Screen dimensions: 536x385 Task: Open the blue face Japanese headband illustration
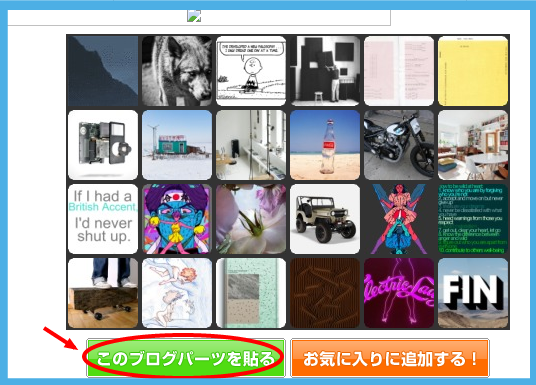[177, 219]
